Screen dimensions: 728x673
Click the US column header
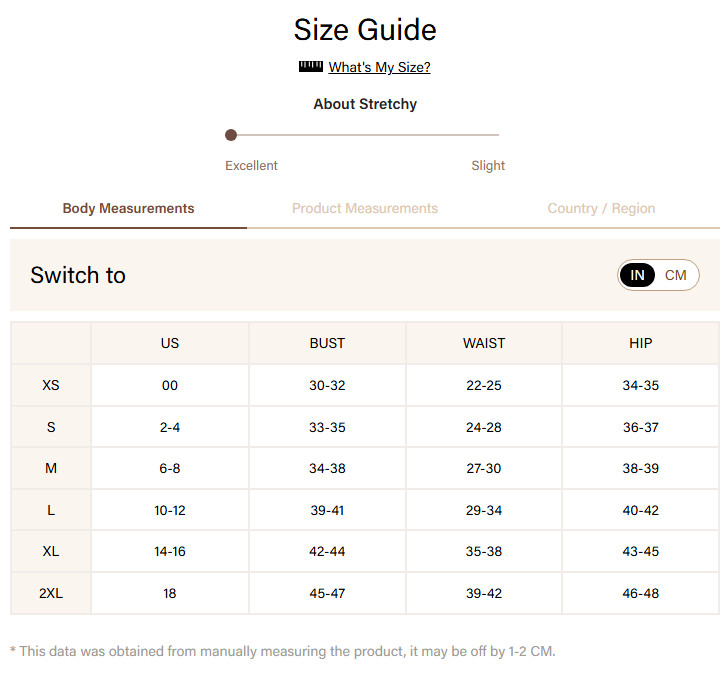coord(170,343)
